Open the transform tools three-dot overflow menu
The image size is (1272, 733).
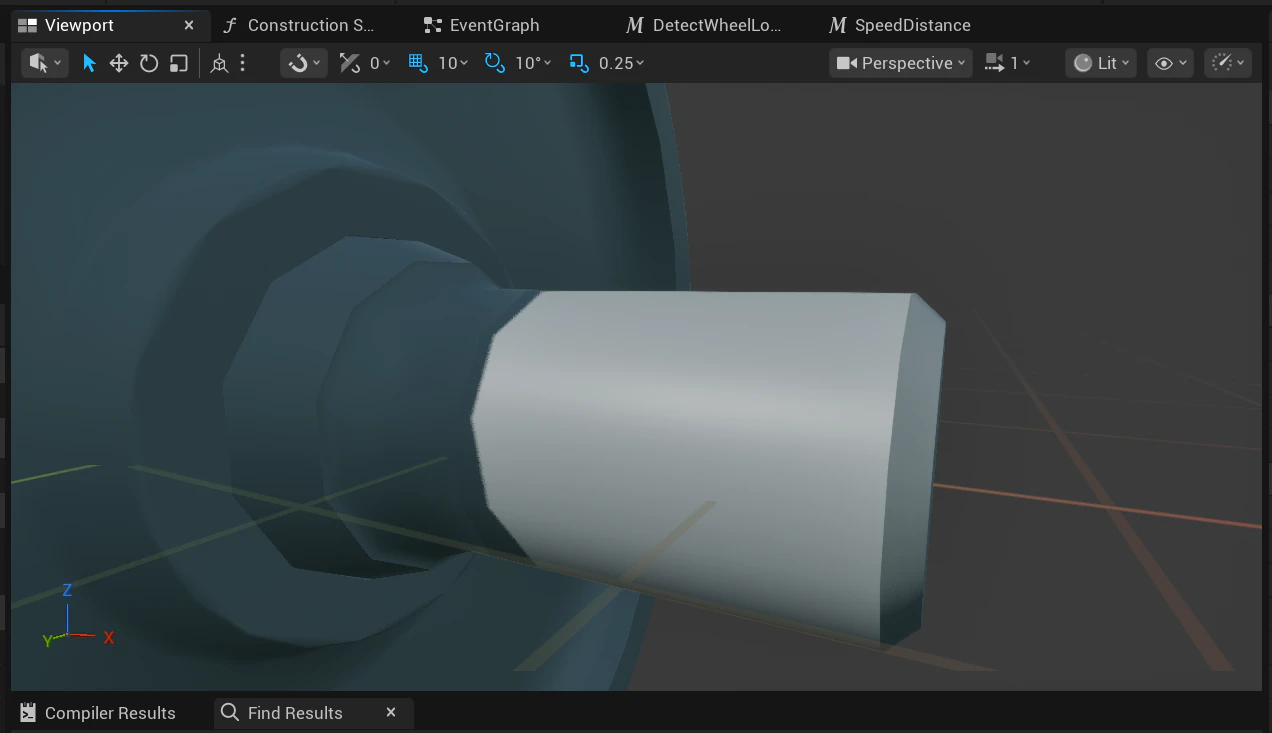[x=242, y=63]
